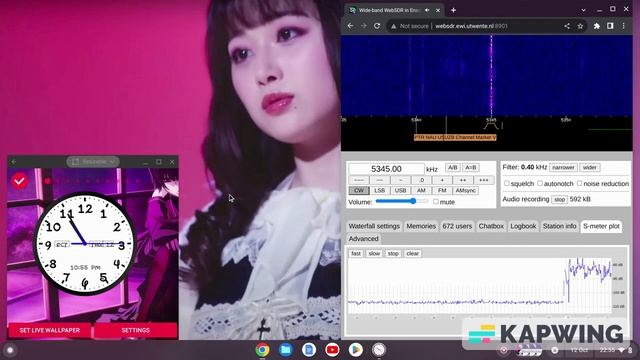Open the Waterfall settings tab
Screen dimensions: 640x360
[374, 226]
